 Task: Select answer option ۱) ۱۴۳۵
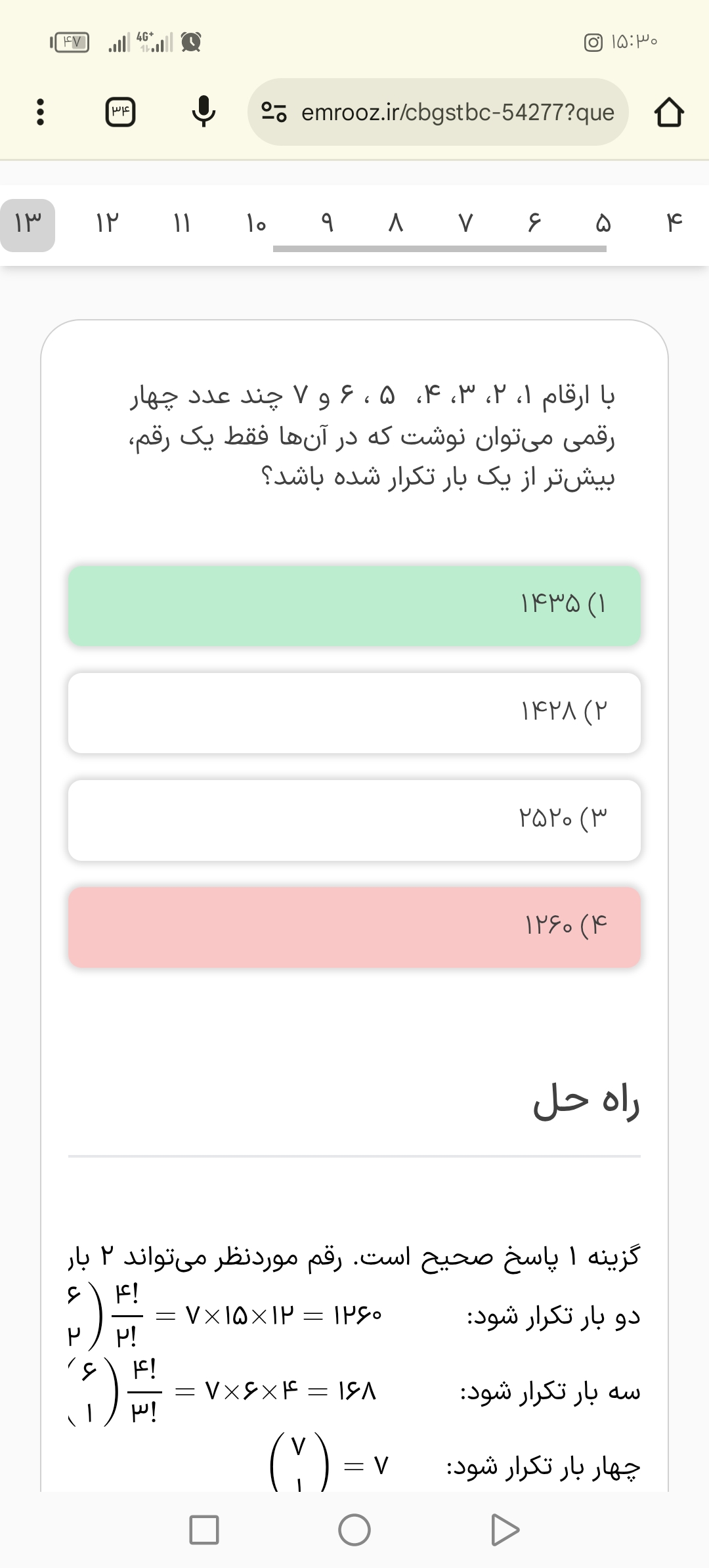(354, 605)
